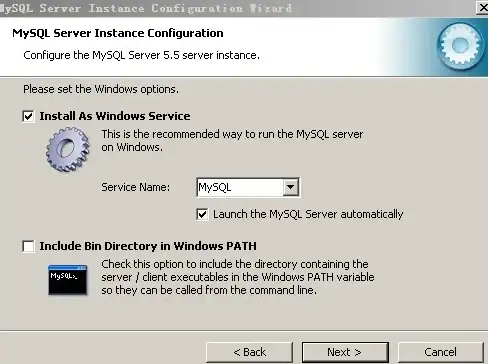This screenshot has height=364, width=488.
Task: Click the blue gear header icon
Action: point(461,46)
